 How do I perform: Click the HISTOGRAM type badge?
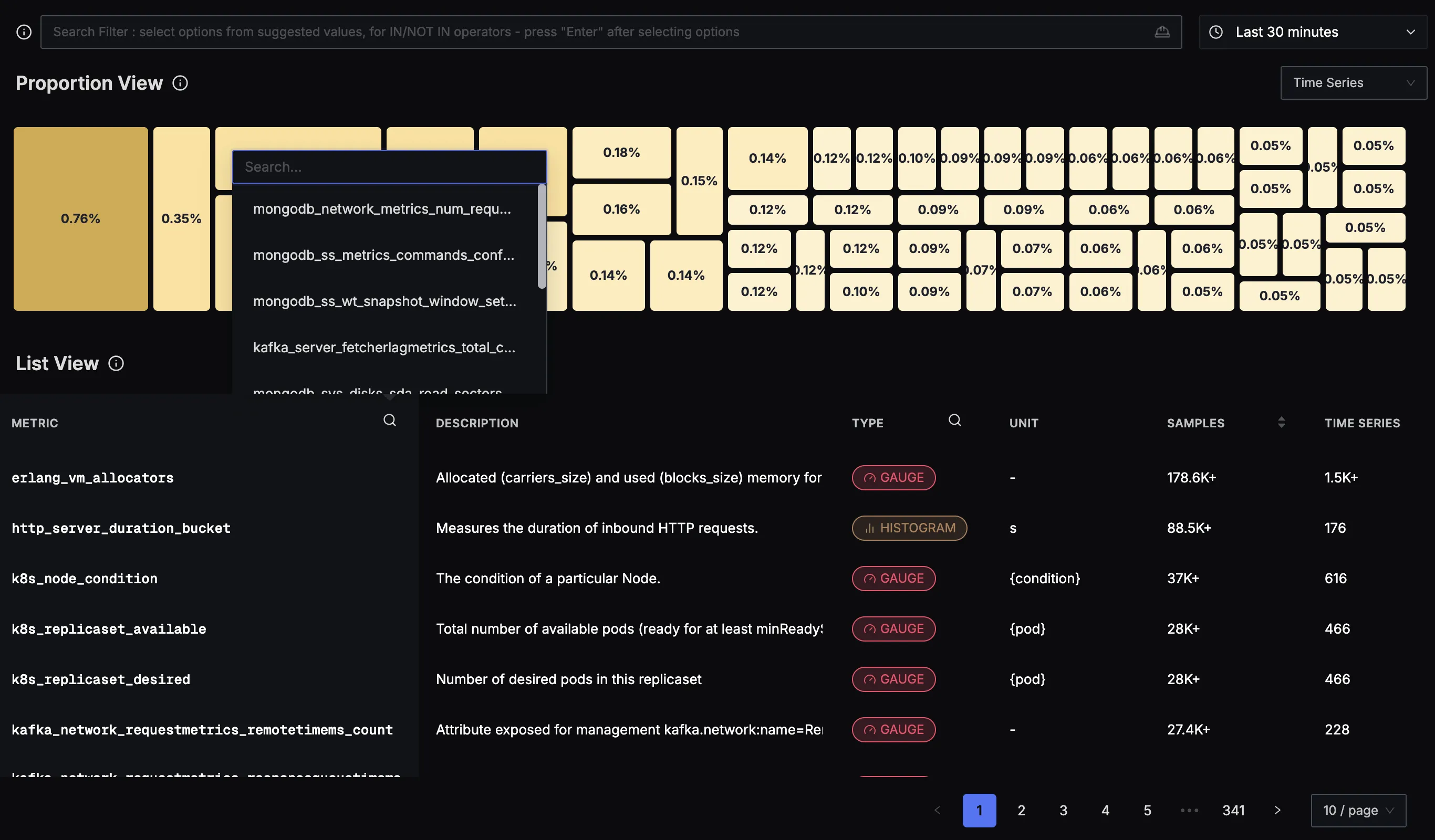[909, 528]
